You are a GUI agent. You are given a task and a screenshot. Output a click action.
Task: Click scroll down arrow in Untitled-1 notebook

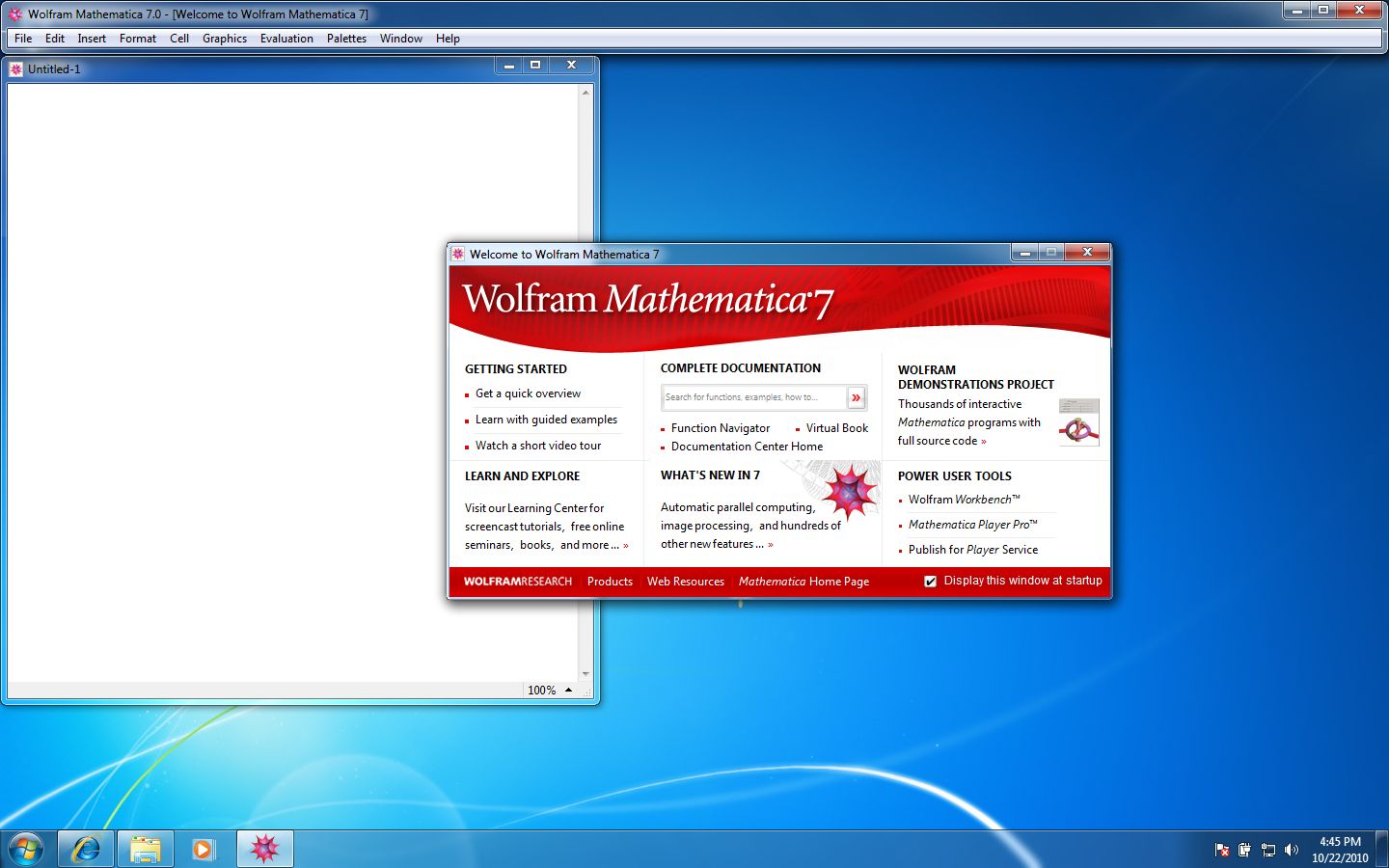pos(586,674)
